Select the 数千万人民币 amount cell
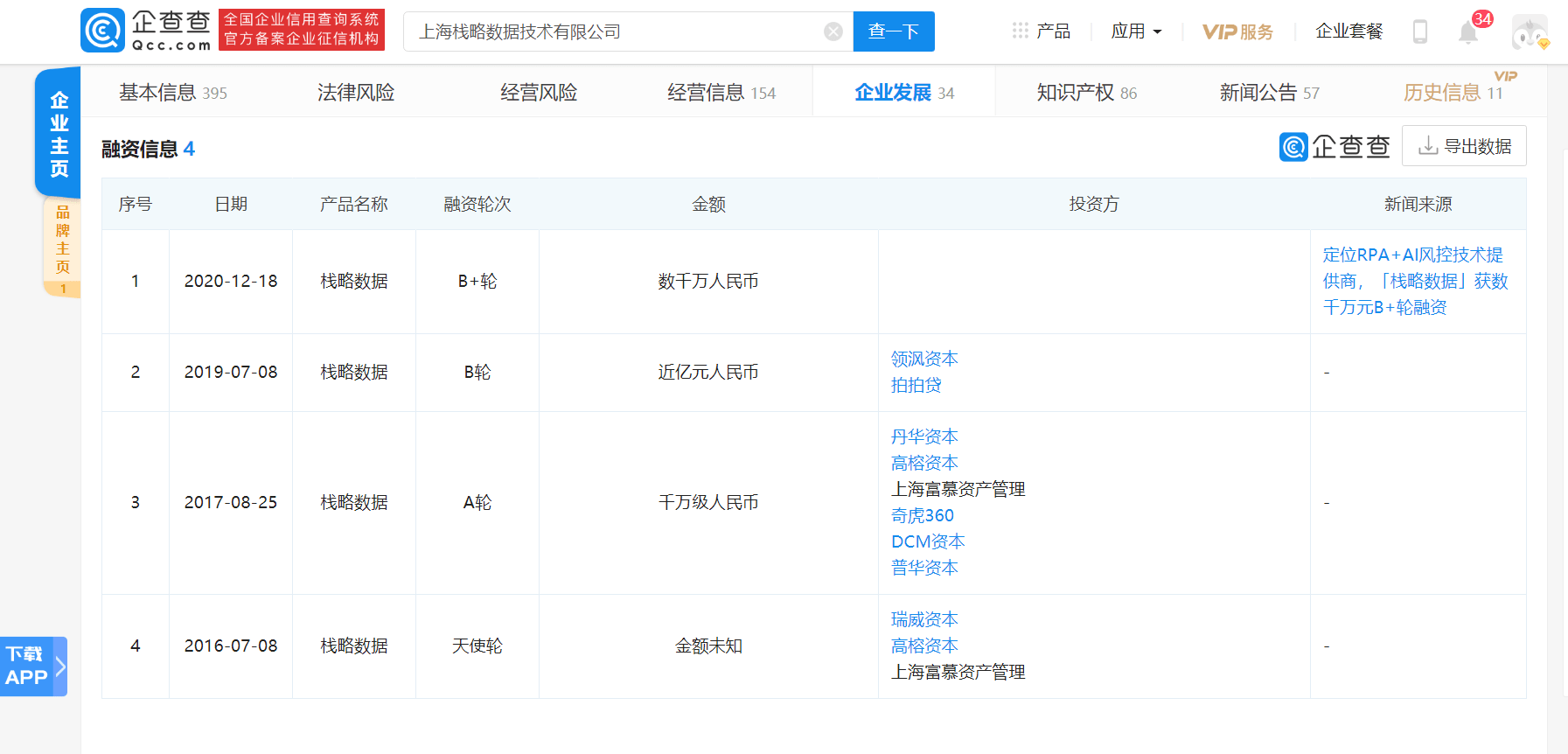The height and width of the screenshot is (754, 1568). [708, 281]
